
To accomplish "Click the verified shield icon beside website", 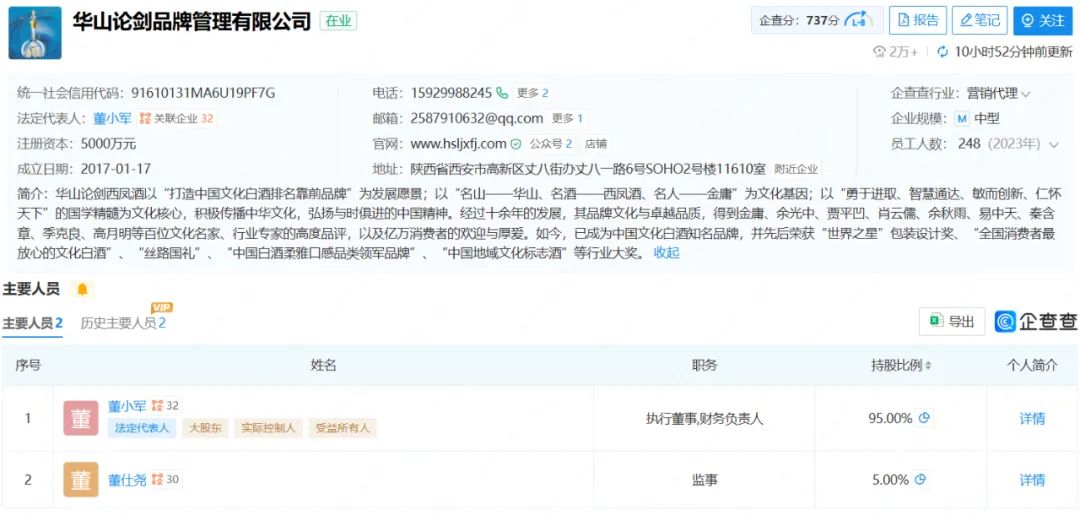I will [515, 144].
